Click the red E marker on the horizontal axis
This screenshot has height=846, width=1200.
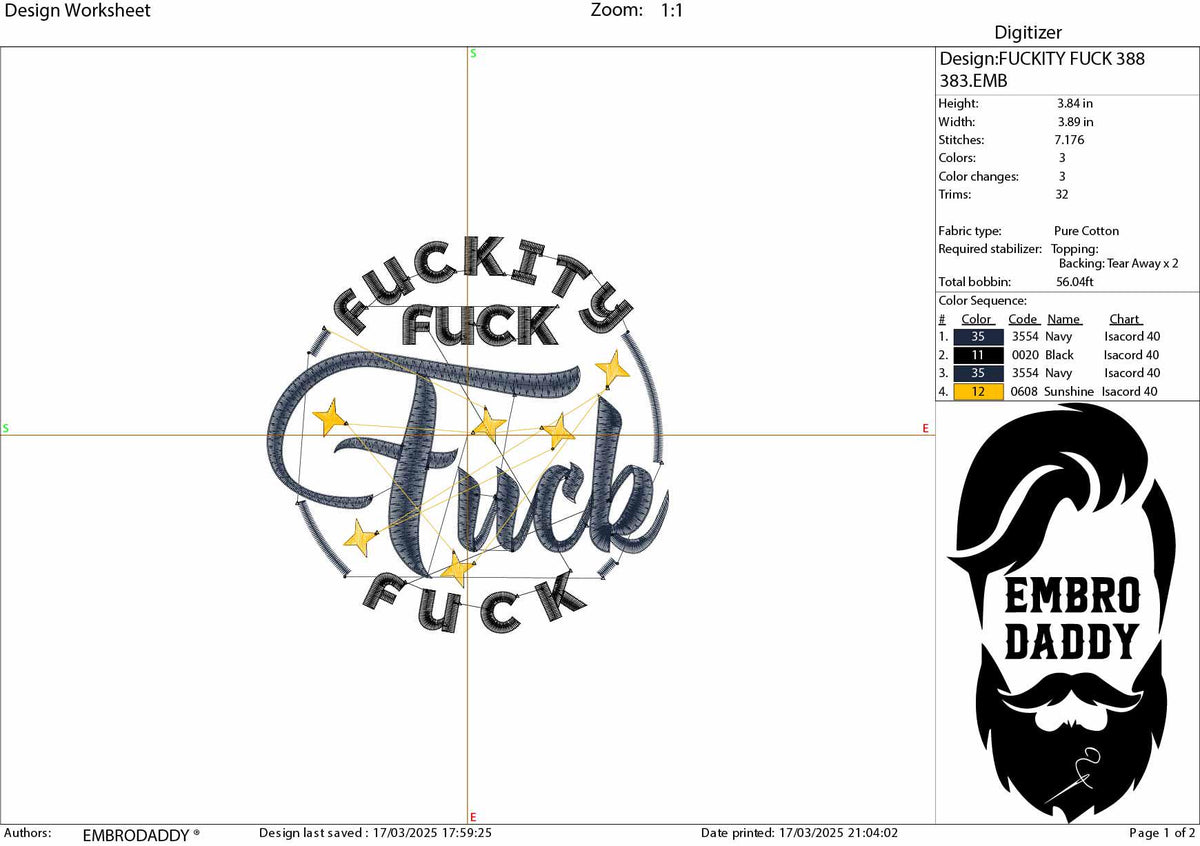click(926, 428)
